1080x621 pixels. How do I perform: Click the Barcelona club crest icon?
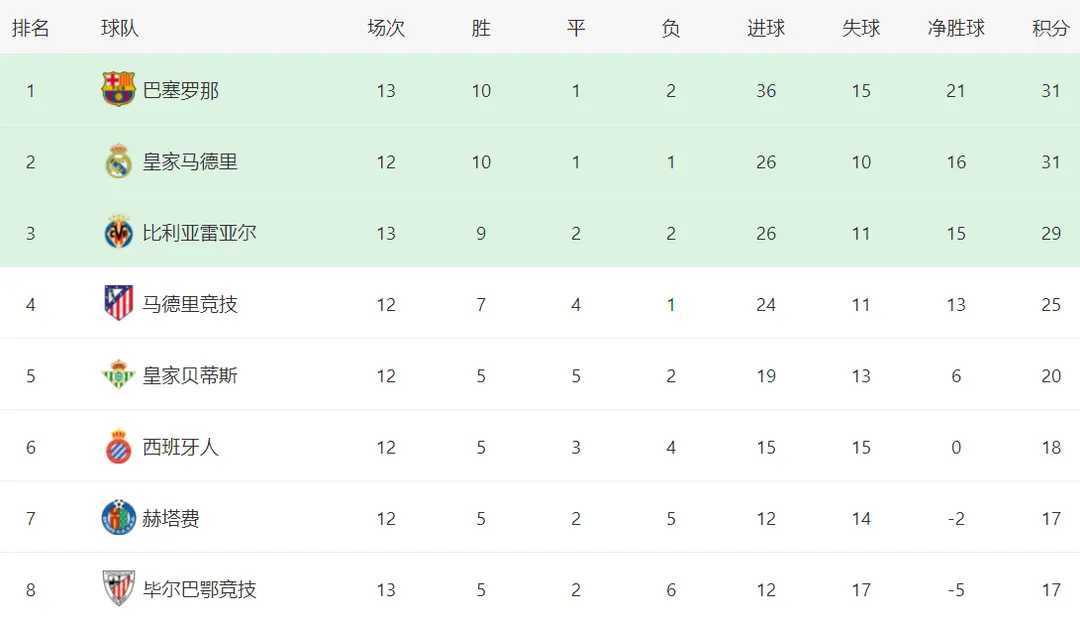(118, 90)
